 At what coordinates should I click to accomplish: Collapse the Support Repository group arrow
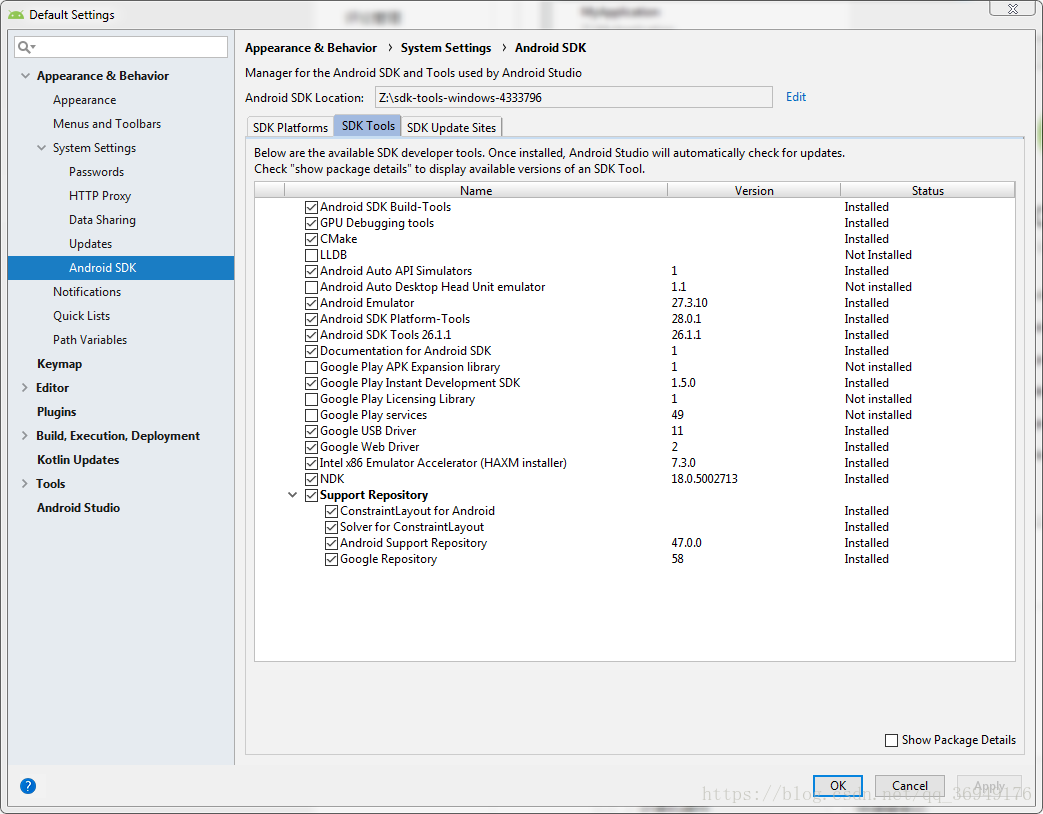coord(292,495)
